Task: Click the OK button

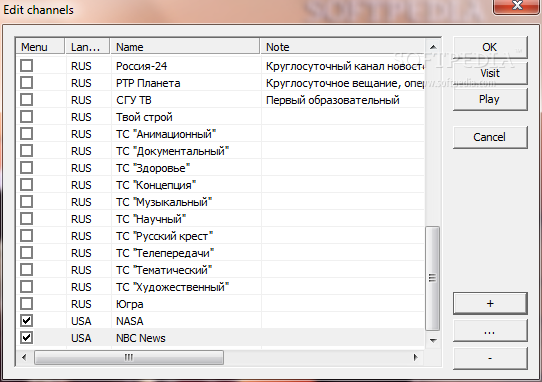Action: point(490,47)
